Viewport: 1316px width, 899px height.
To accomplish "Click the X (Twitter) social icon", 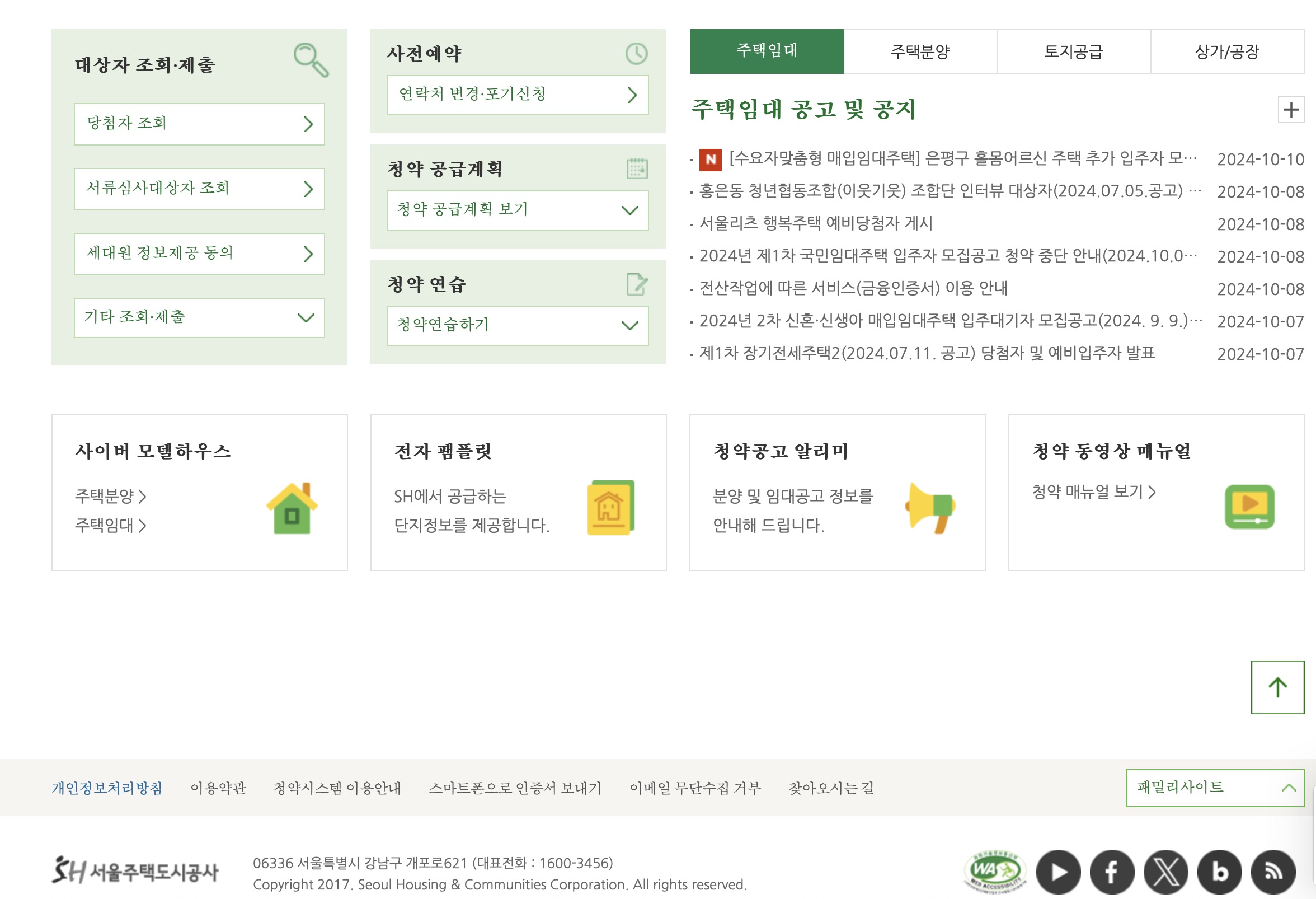I will point(1165,872).
